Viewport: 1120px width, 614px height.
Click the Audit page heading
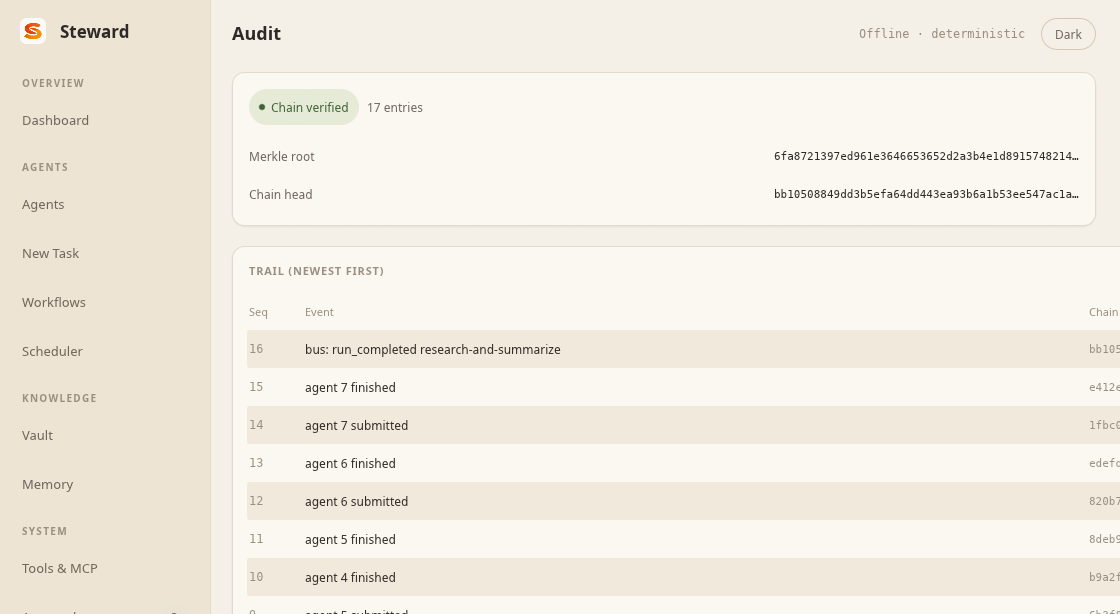[256, 34]
